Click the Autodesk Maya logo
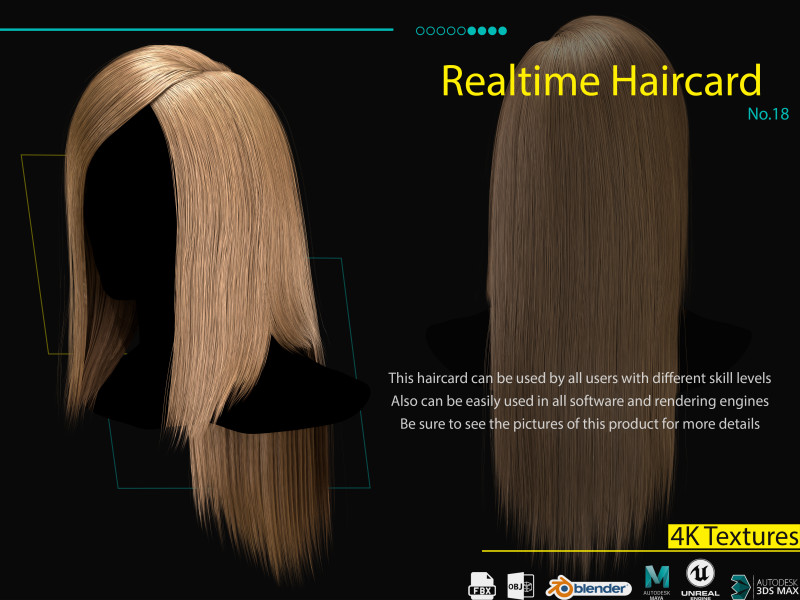 [x=657, y=582]
